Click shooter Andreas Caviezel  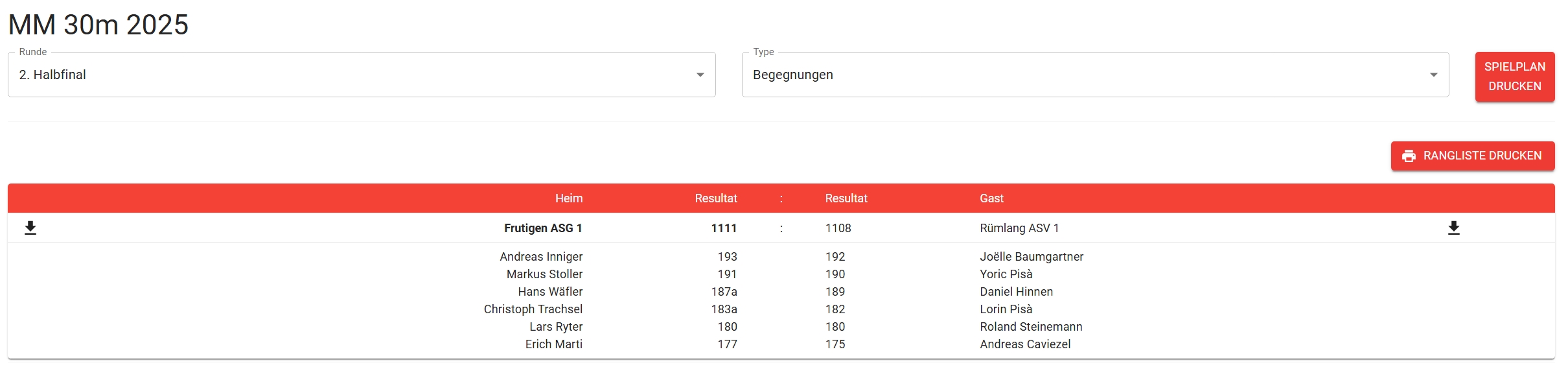pyautogui.click(x=1025, y=344)
